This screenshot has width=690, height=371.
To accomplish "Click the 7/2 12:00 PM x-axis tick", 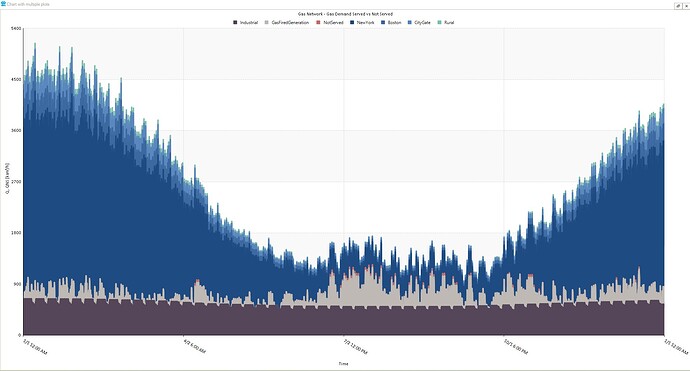I will point(355,346).
